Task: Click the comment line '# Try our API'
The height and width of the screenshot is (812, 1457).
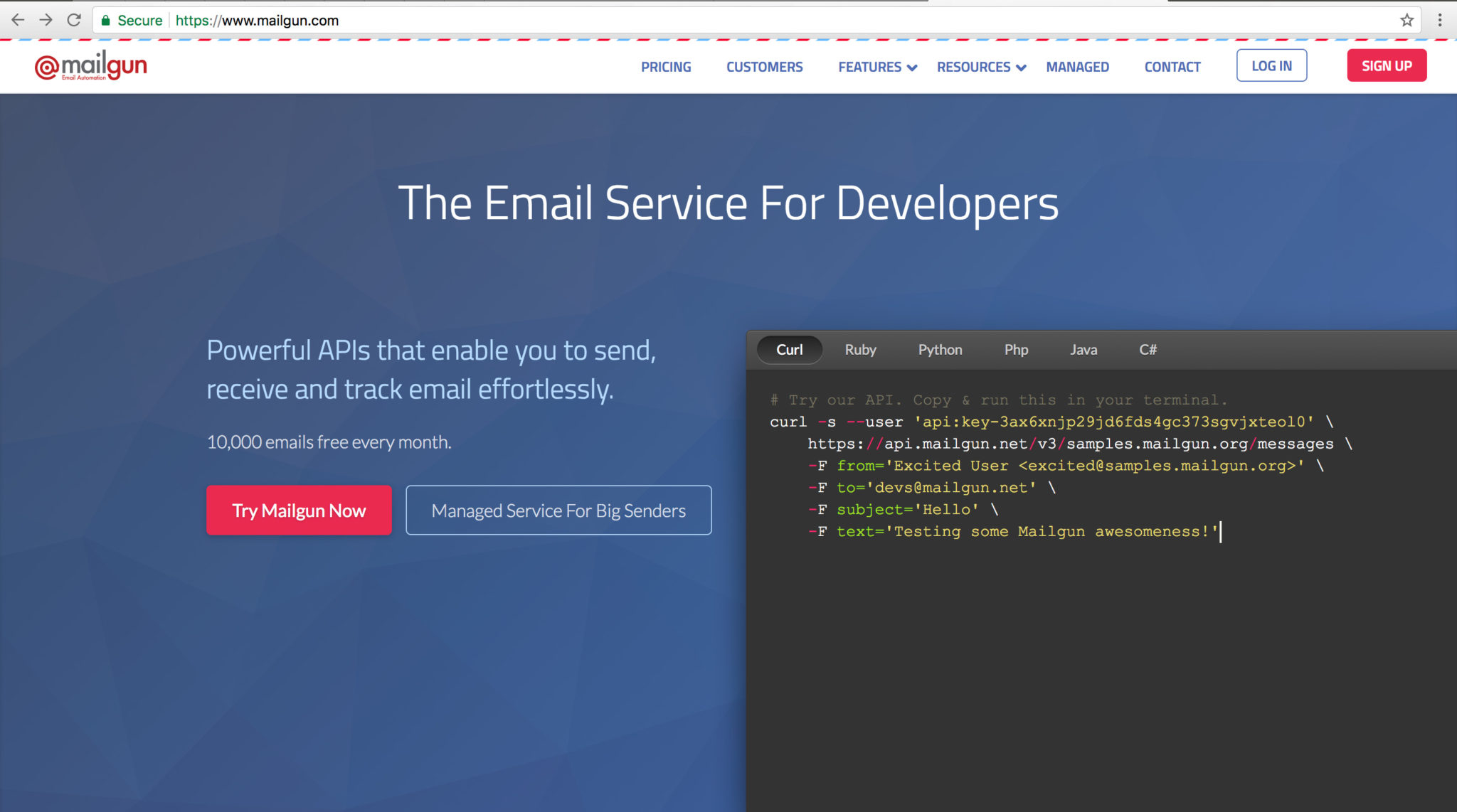Action: coord(999,400)
